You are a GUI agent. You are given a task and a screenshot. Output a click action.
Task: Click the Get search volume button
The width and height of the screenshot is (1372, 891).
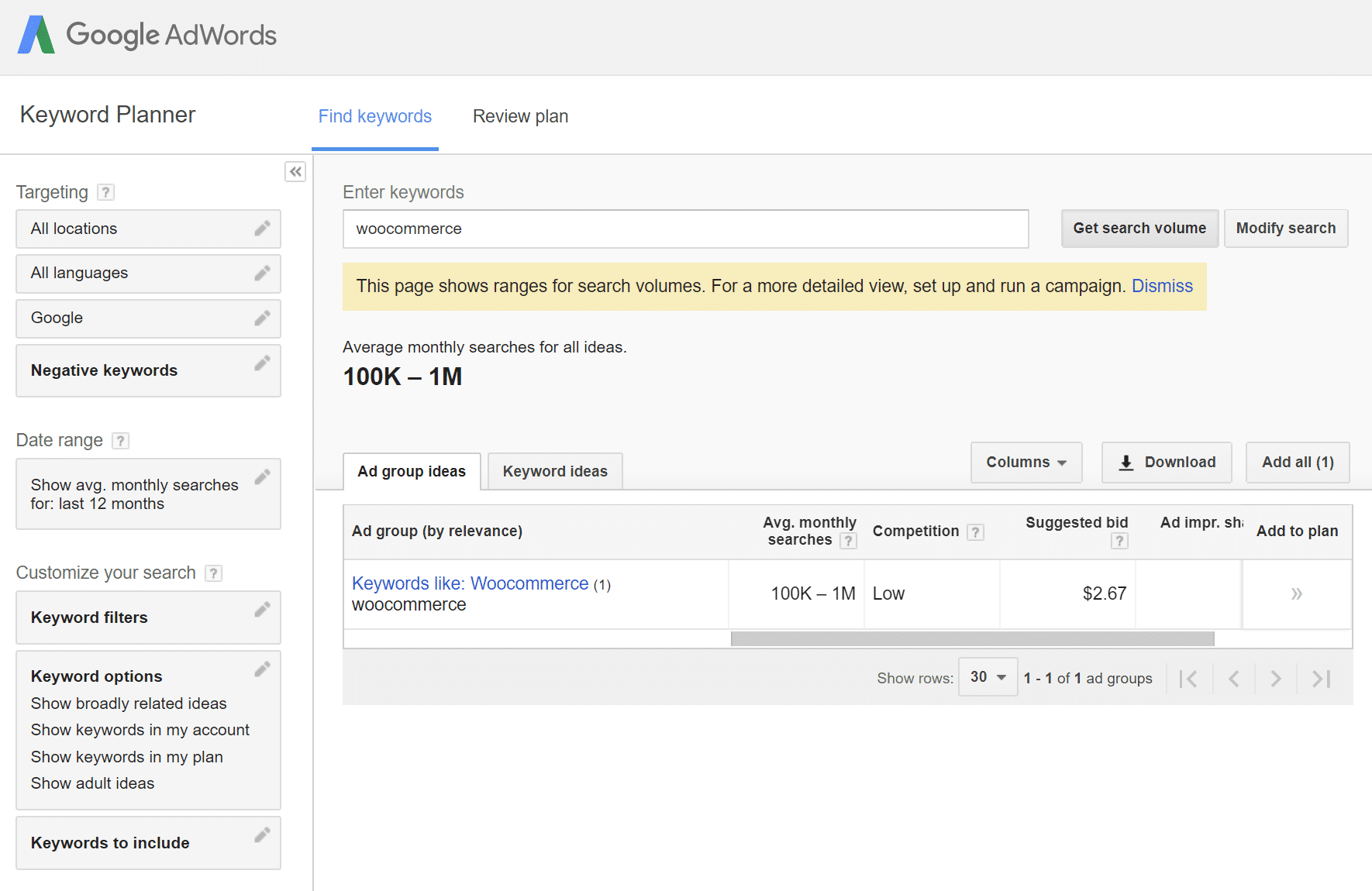click(x=1139, y=228)
